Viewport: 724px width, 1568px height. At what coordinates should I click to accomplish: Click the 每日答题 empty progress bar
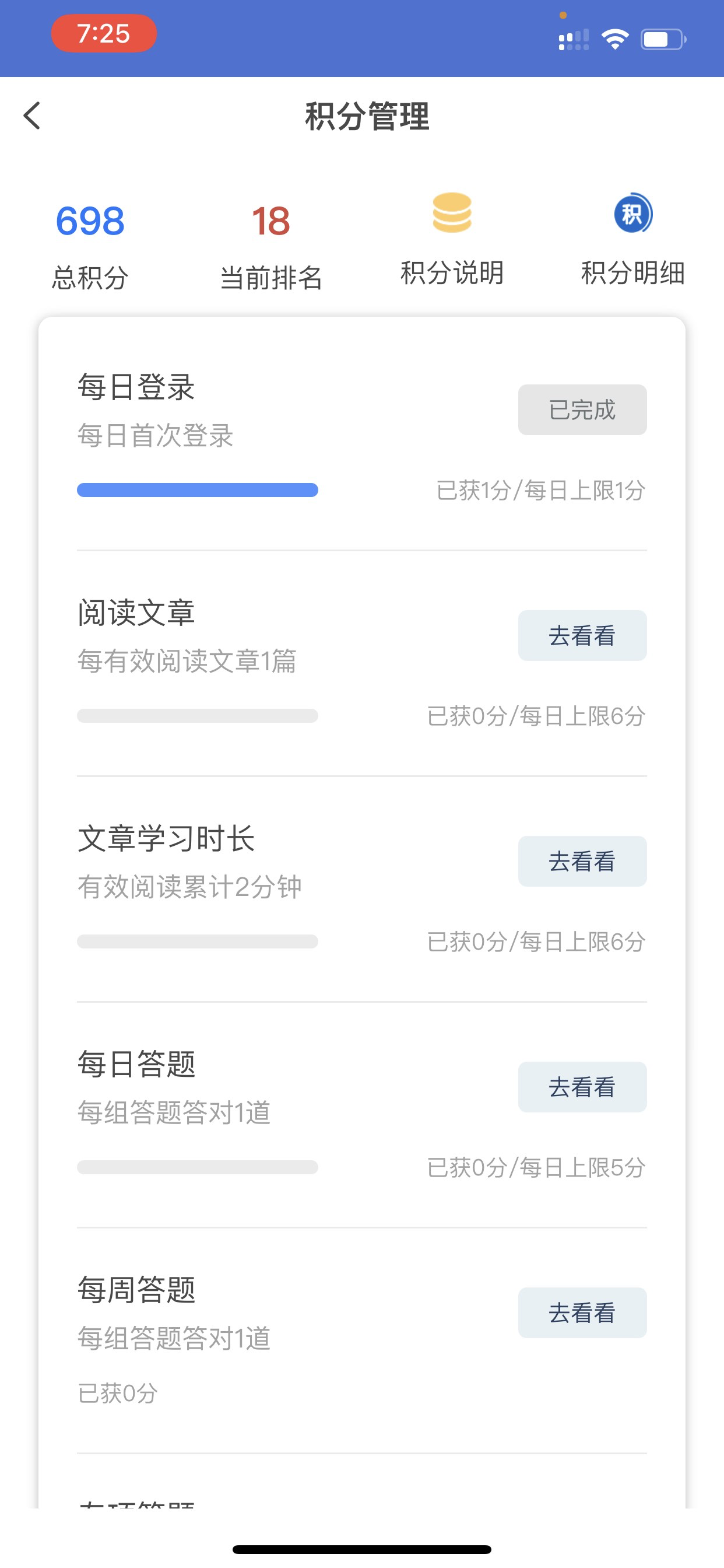coord(197,1167)
